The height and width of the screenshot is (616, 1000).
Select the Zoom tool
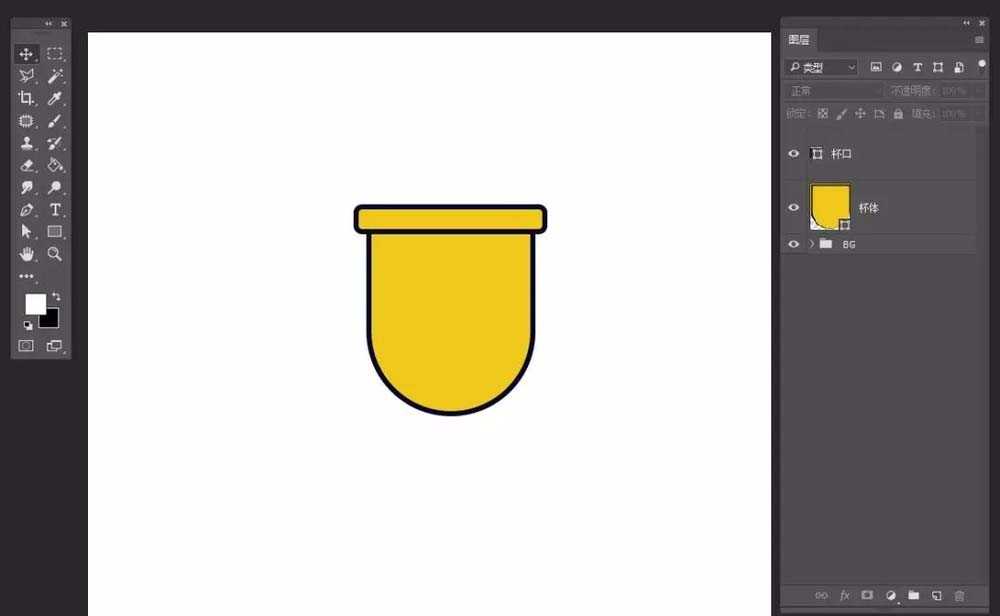(x=55, y=254)
